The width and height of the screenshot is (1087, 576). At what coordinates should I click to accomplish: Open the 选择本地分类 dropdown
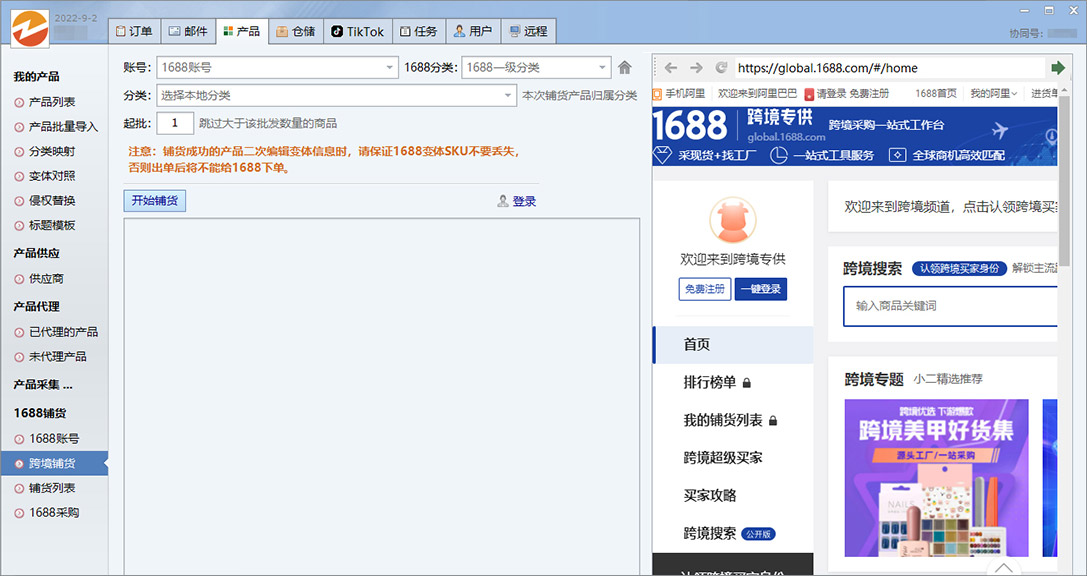pyautogui.click(x=336, y=96)
